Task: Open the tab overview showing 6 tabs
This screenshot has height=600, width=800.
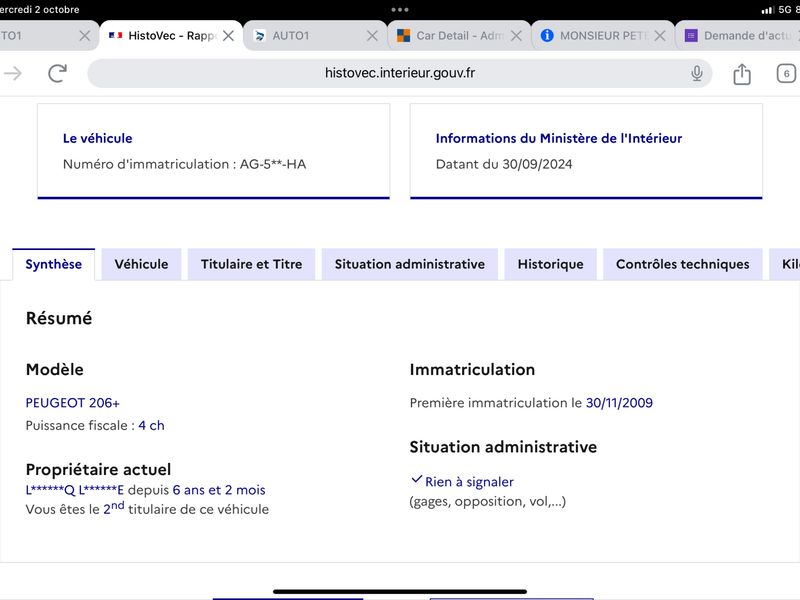Action: 786,74
